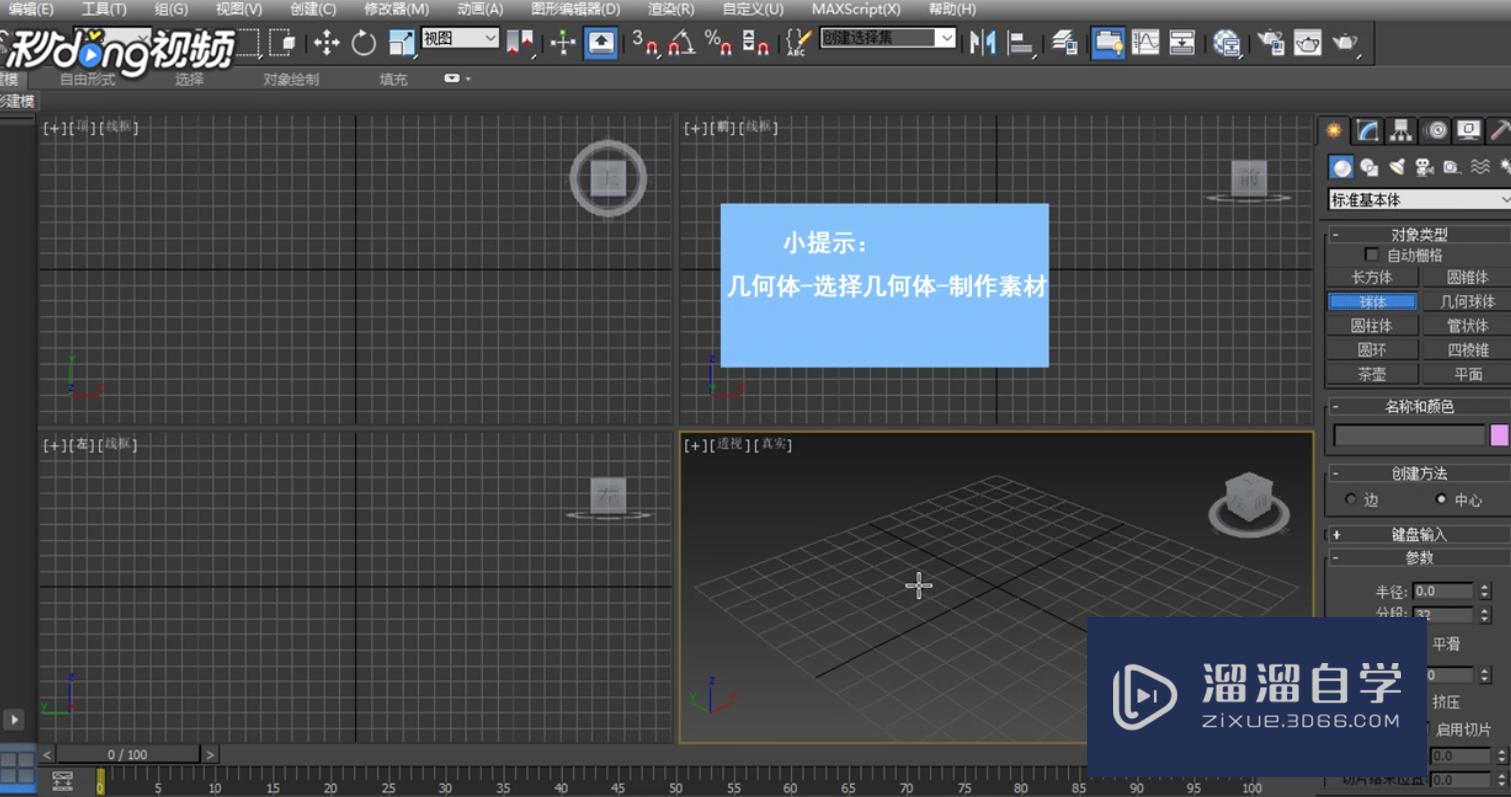Viewport: 1511px width, 797px height.
Task: Open the 修改器(M) menu
Action: point(396,9)
